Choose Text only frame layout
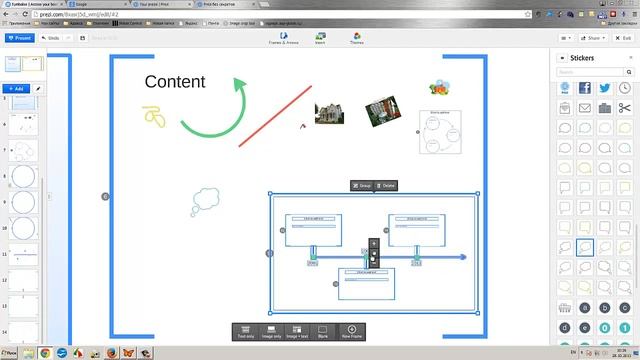 (246, 332)
